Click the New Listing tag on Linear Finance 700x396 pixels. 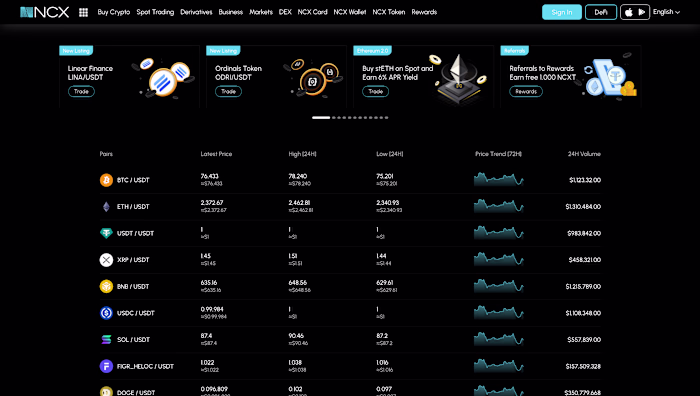(76, 50)
